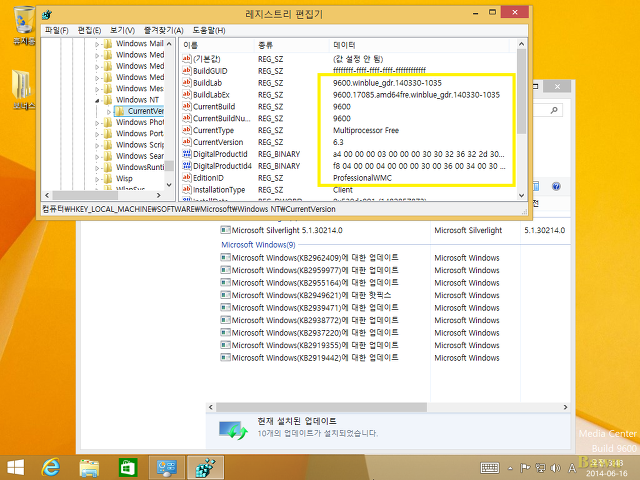This screenshot has width=640, height=480.
Task: Click the Action Center flag icon
Action: (x=525, y=468)
